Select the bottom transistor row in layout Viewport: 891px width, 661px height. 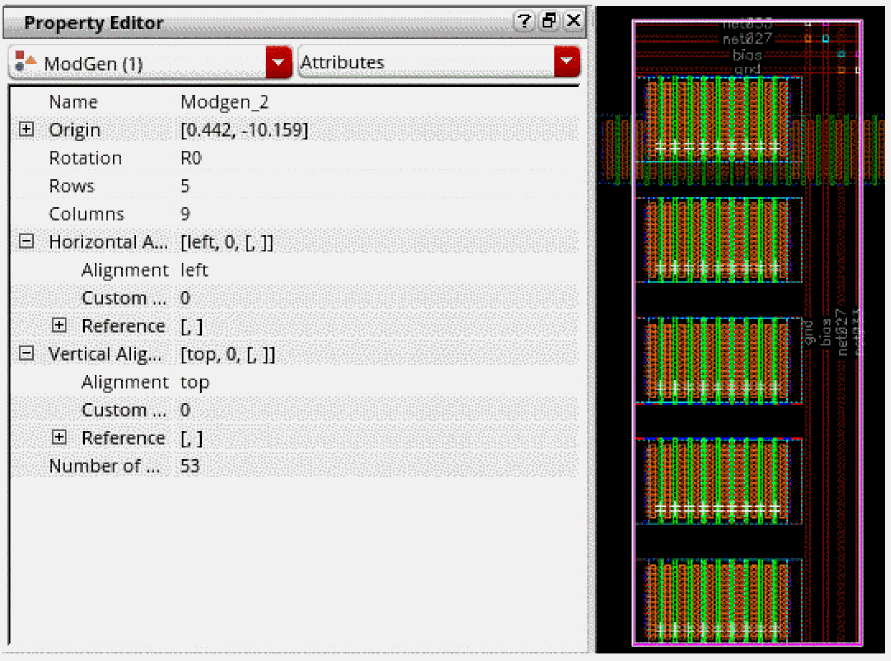pos(718,601)
